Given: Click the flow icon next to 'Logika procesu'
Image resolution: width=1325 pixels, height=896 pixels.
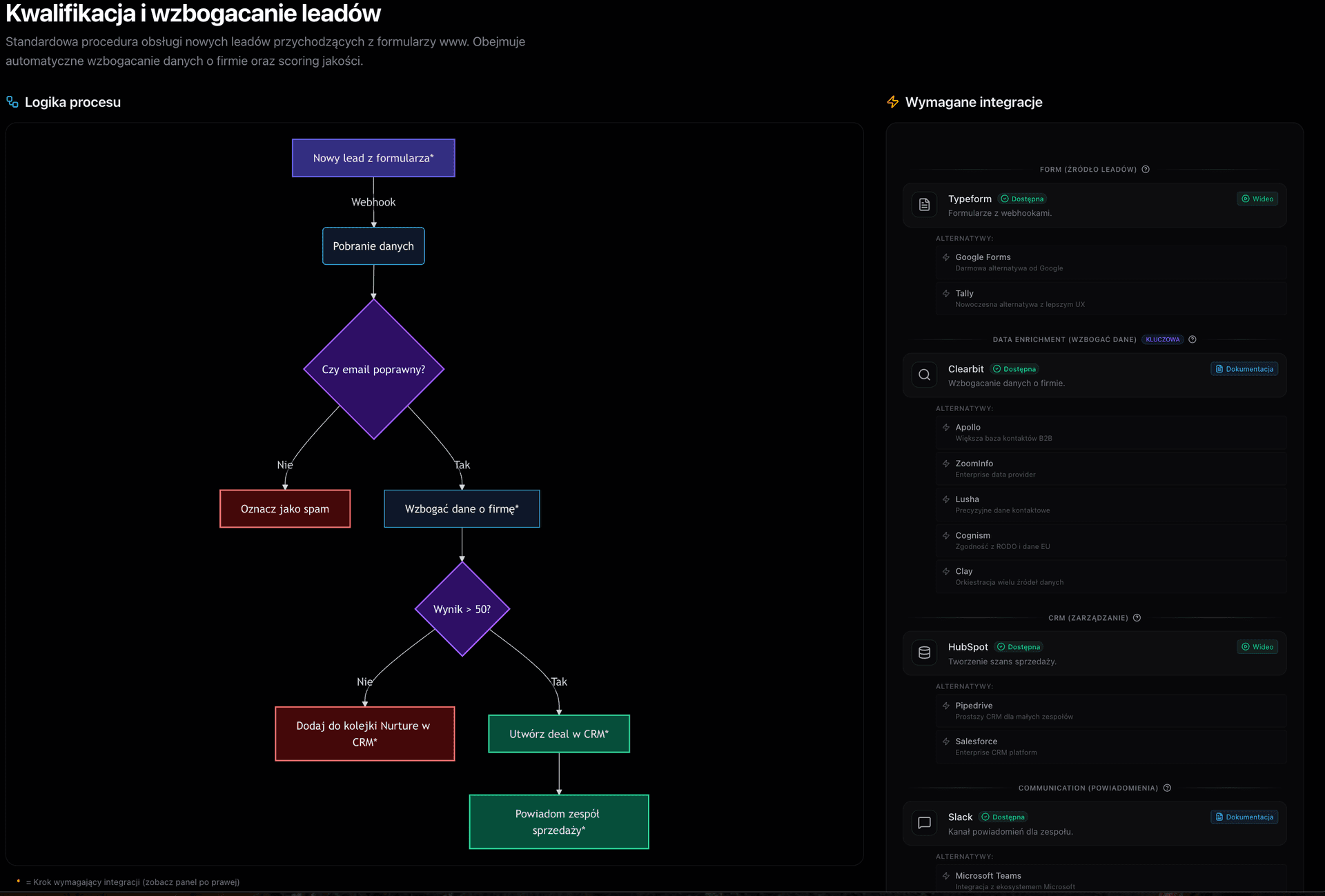Looking at the screenshot, I should tap(12, 101).
